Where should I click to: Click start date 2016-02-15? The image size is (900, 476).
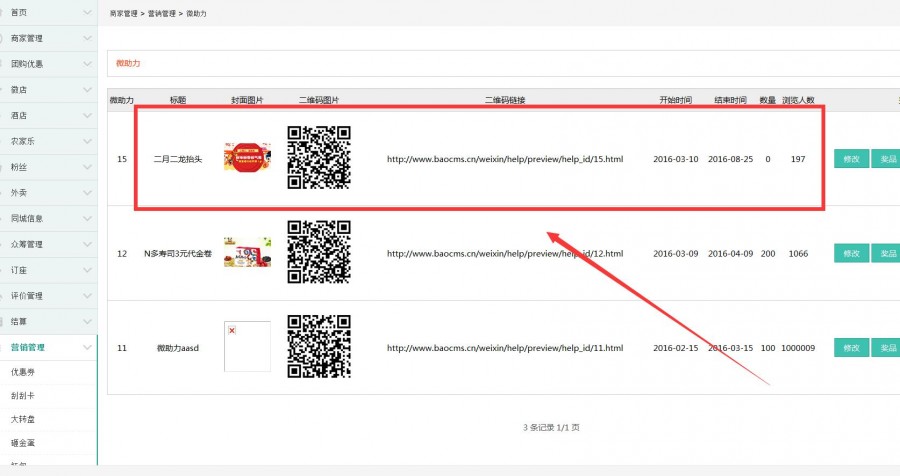[676, 348]
